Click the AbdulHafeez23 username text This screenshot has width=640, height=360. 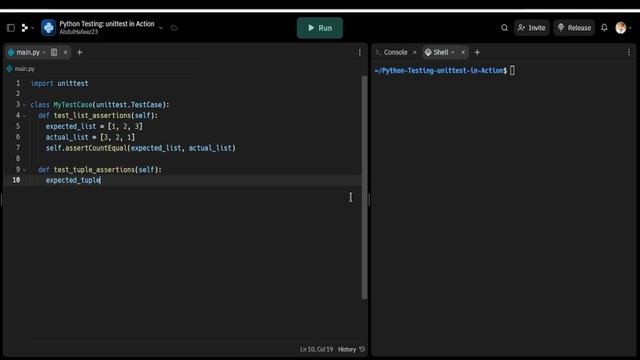click(x=78, y=32)
